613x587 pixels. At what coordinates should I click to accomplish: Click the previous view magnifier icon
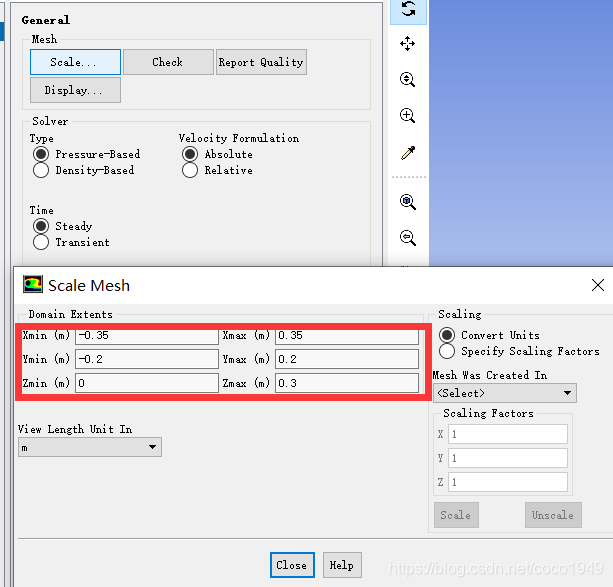pyautogui.click(x=407, y=238)
